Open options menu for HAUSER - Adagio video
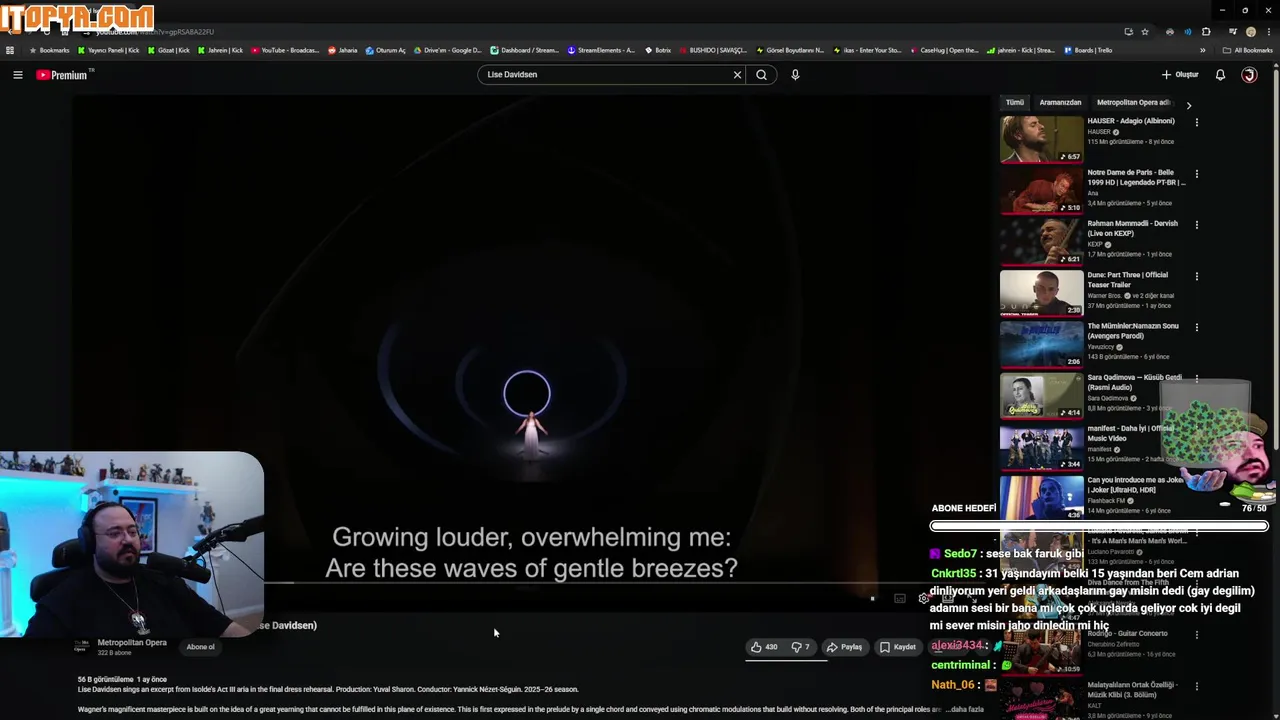Screen dimensions: 1280x720 point(1196,123)
